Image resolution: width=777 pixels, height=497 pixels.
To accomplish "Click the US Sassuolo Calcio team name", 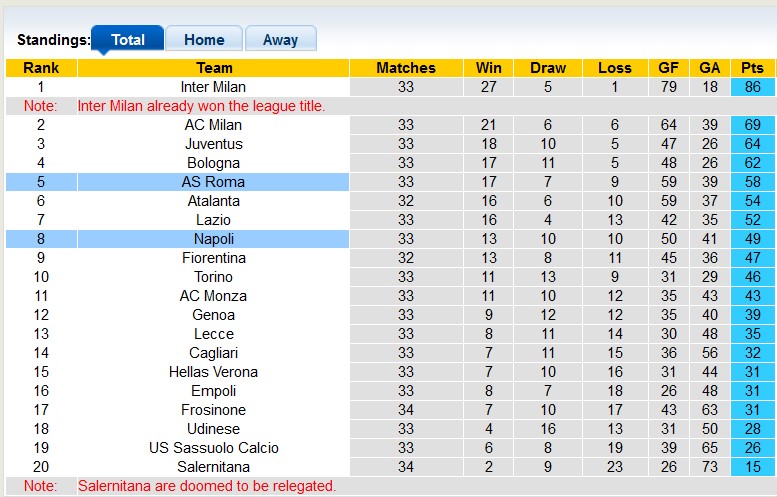I will tap(213, 448).
